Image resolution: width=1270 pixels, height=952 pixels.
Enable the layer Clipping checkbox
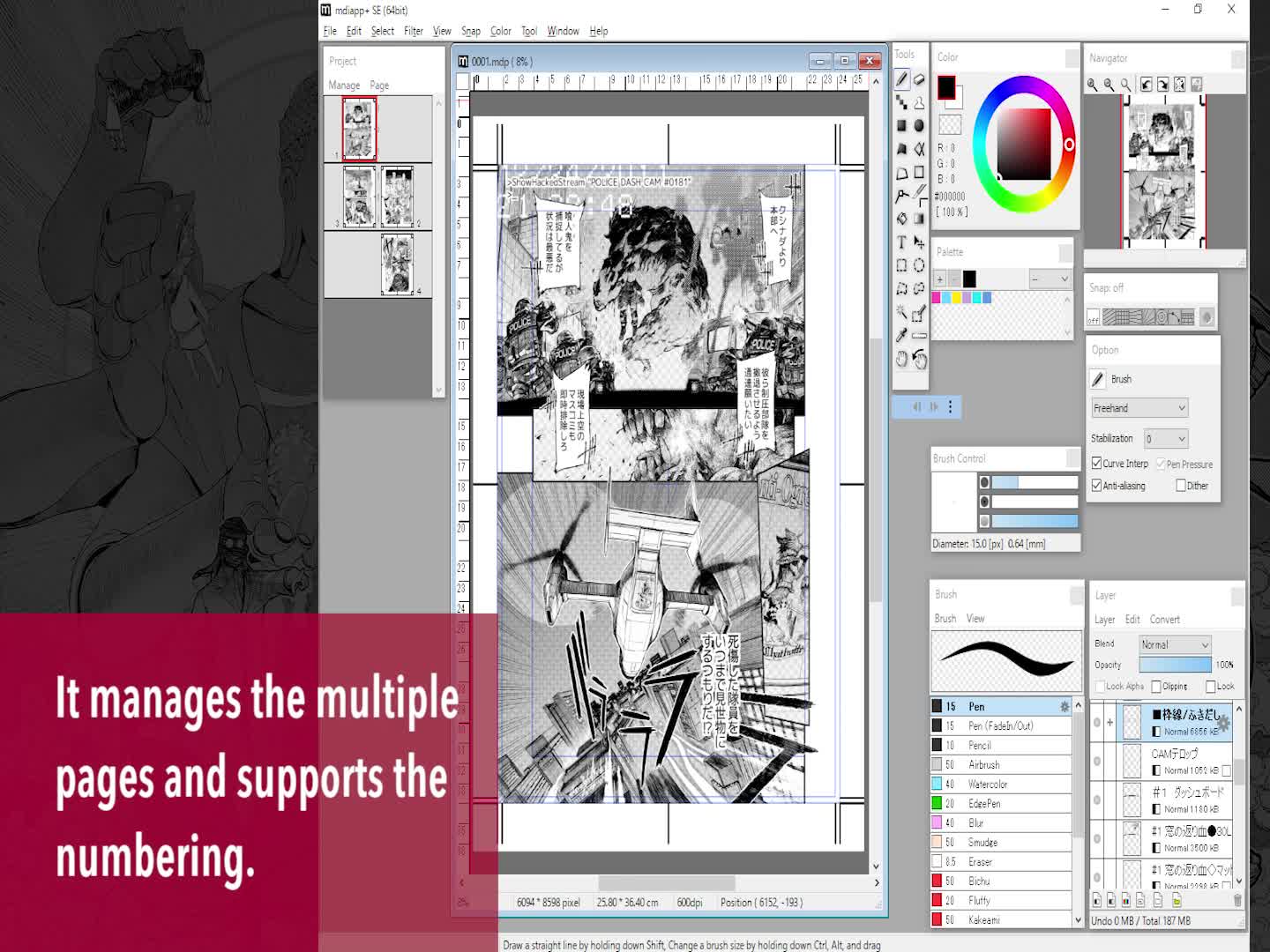tap(1156, 687)
